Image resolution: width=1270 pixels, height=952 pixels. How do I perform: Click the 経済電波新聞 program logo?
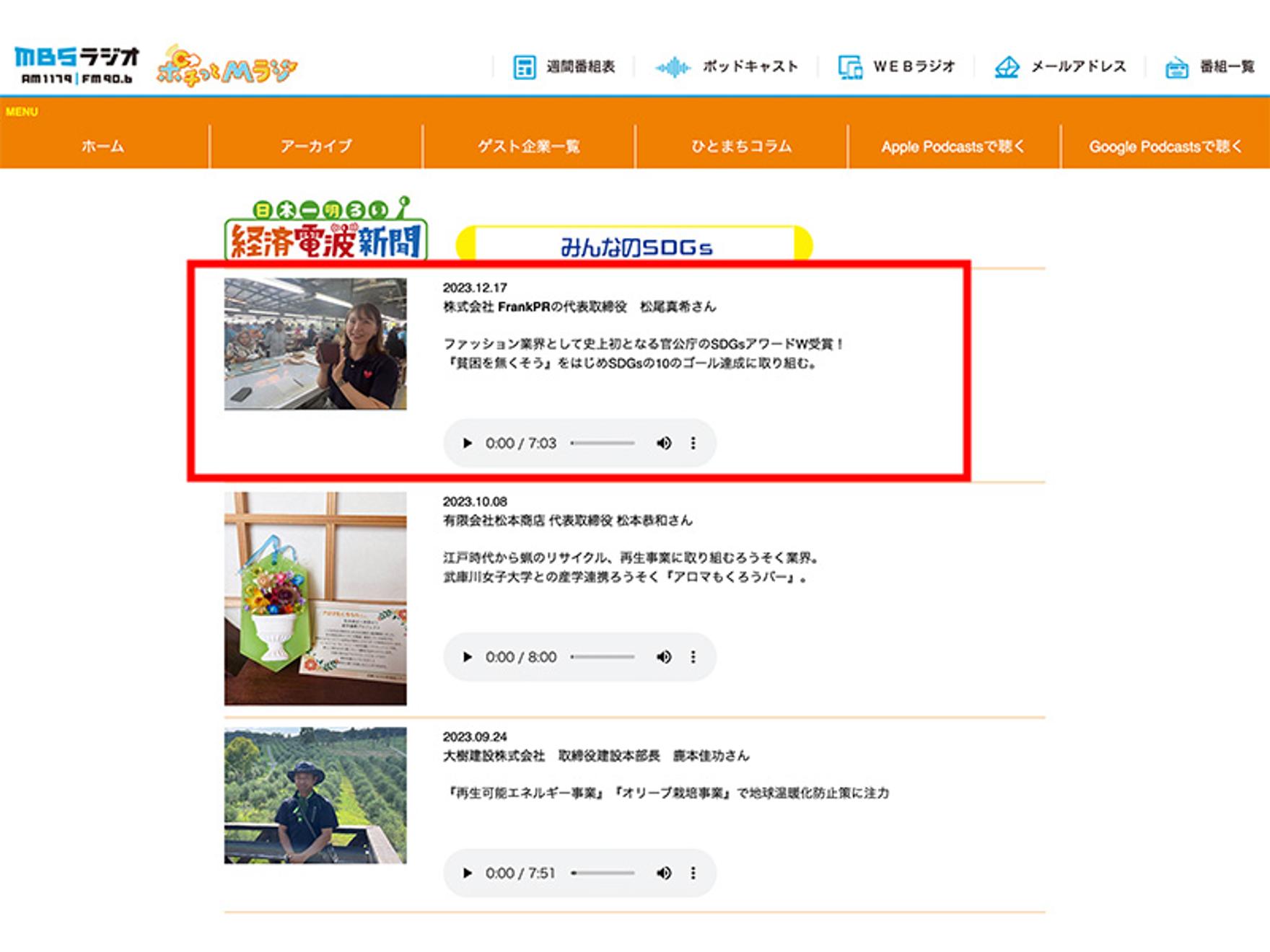click(326, 229)
